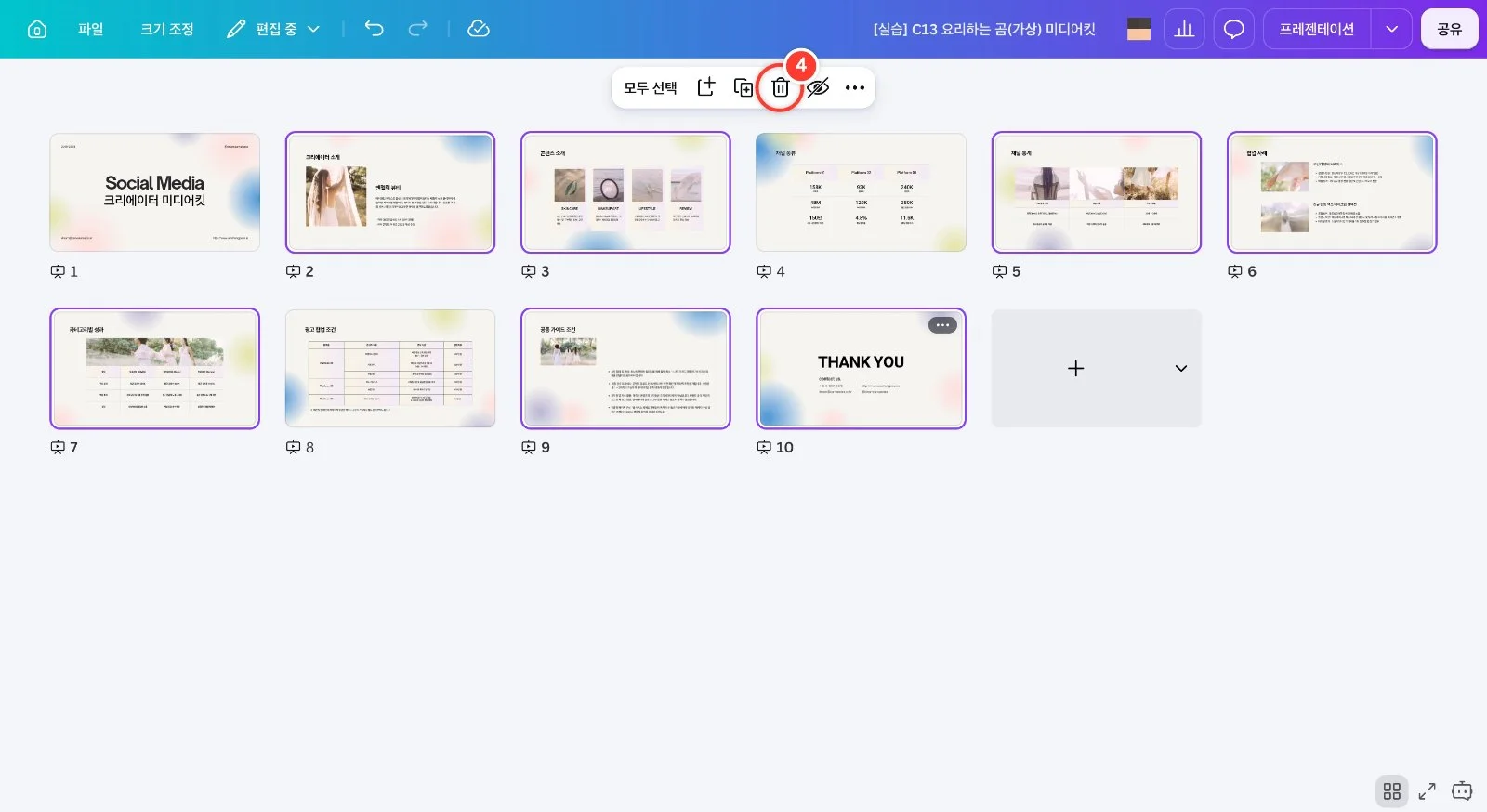The image size is (1487, 812).
Task: Start 프레젠테이션 mode
Action: tap(1317, 29)
